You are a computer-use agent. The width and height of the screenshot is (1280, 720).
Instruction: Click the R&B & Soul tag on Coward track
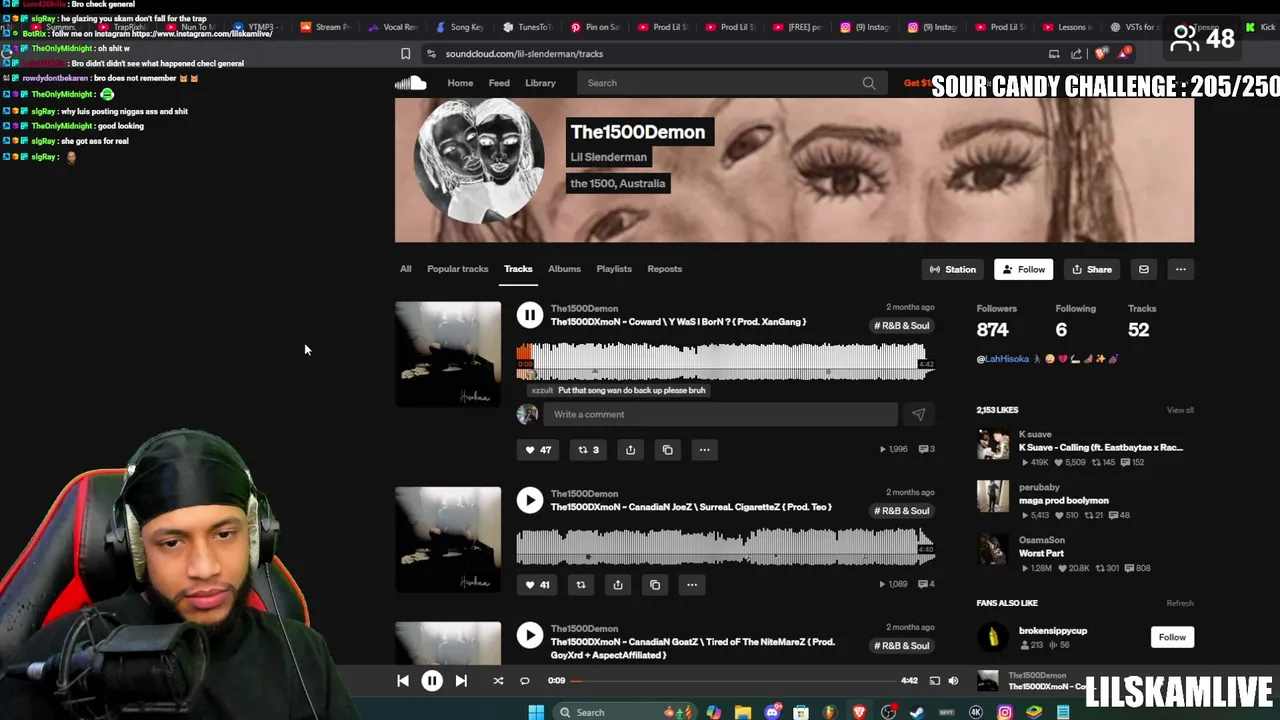(902, 326)
